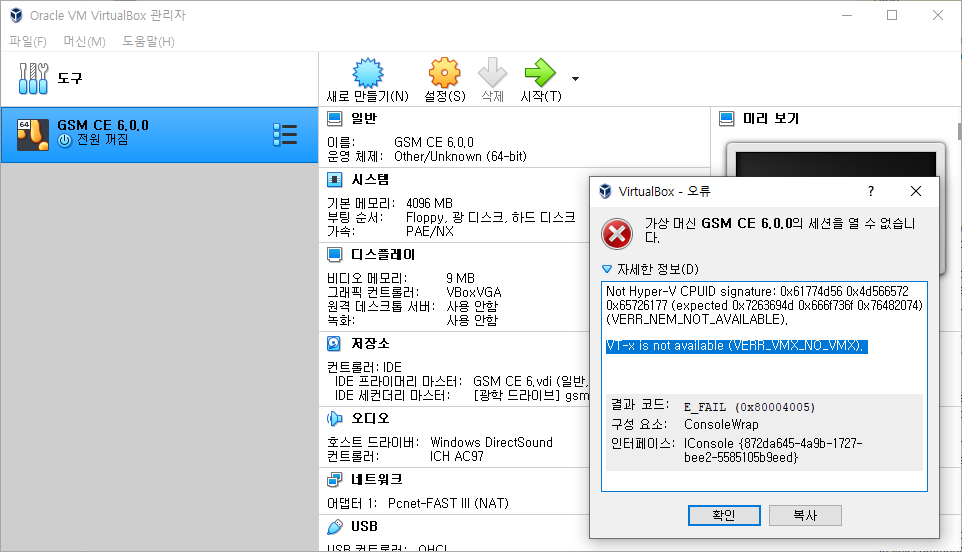
Task: Collapse the Details (자세한 정보) disclosure triangle
Action: 607,269
